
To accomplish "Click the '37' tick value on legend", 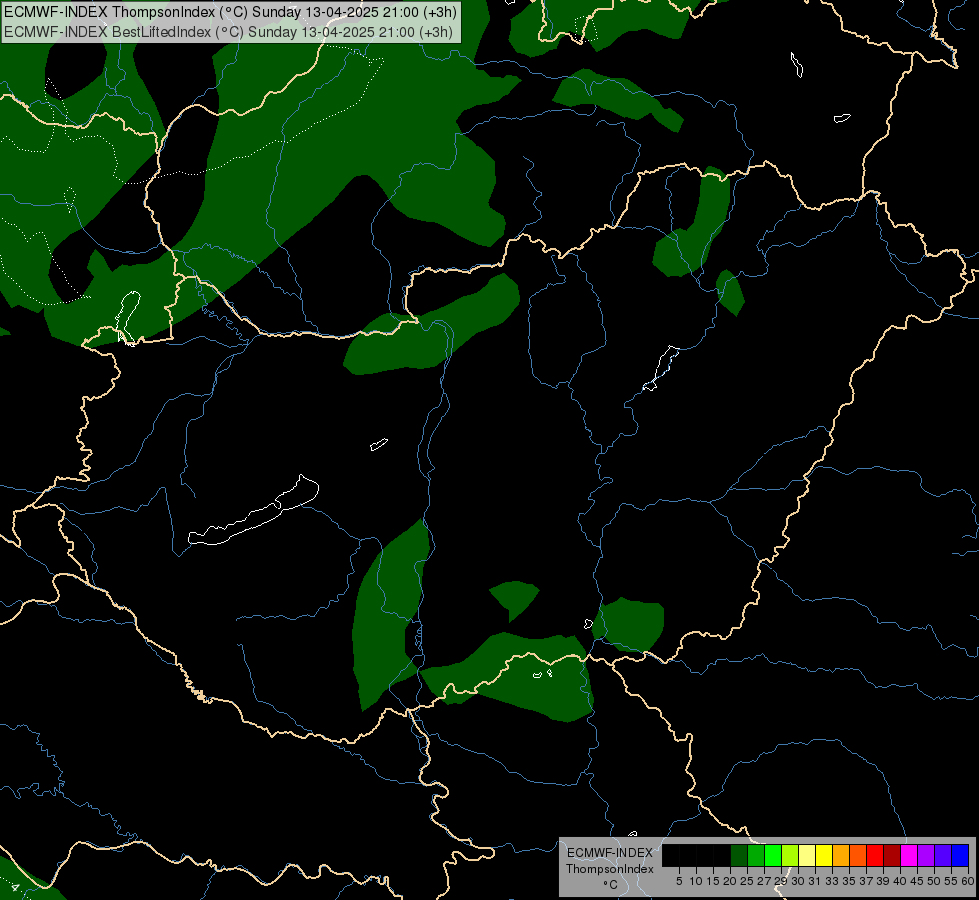I will [x=867, y=881].
